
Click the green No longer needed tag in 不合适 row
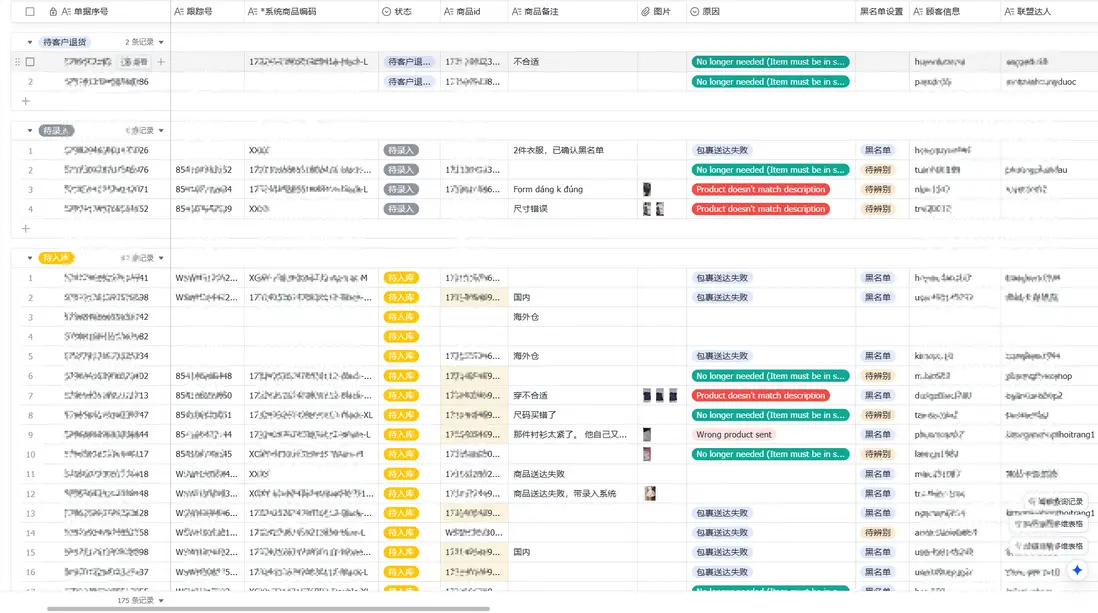pos(770,62)
